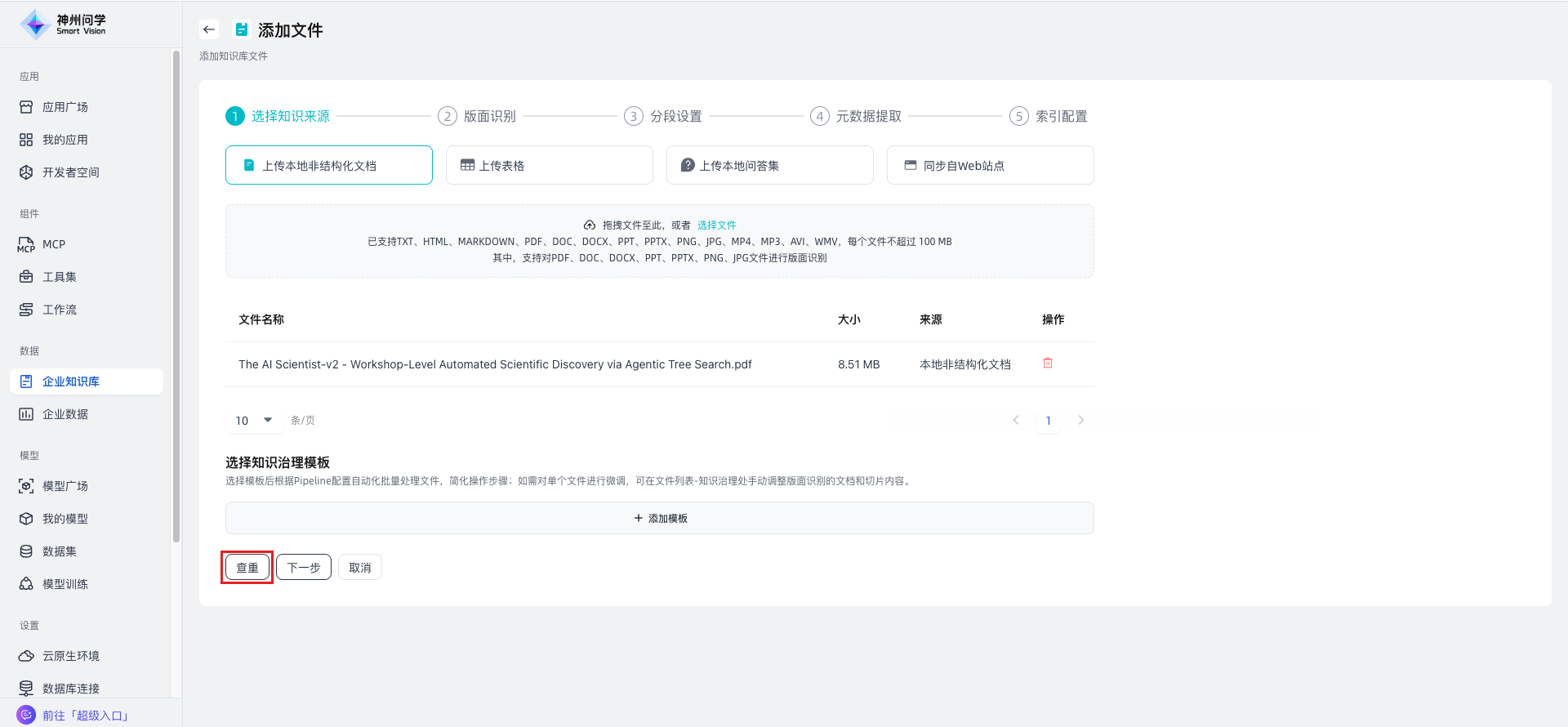1568x727 pixels.
Task: Open 数据集 in the sidebar
Action: (x=59, y=551)
